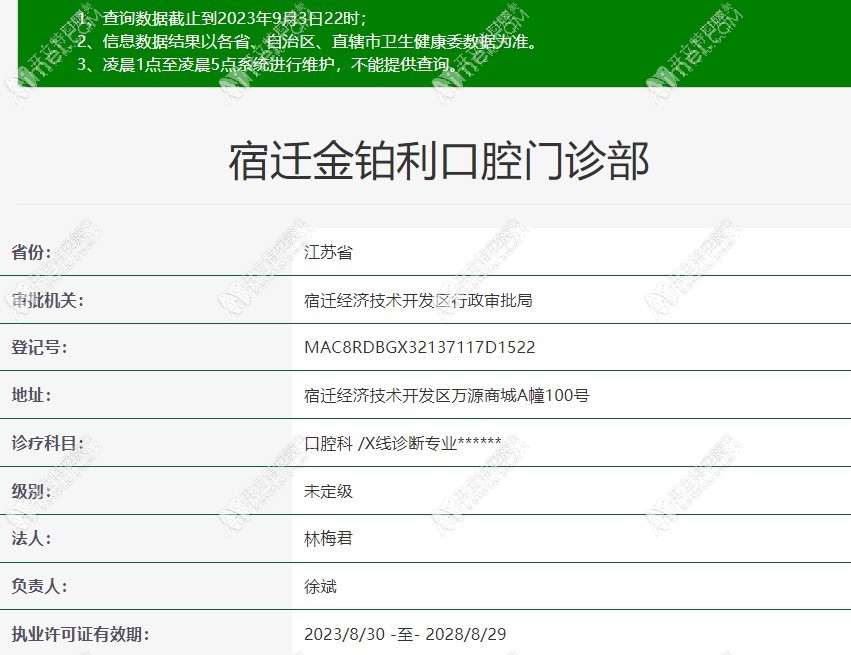Click validity period 2023/8/30 -至- 2028/8/29

(405, 634)
